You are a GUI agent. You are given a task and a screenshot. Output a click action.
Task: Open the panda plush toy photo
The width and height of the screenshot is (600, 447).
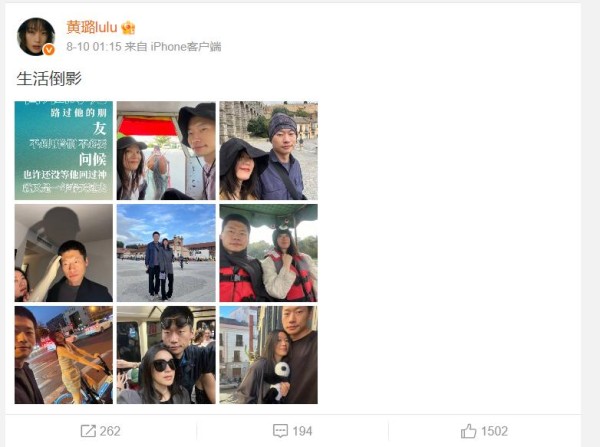pos(269,355)
